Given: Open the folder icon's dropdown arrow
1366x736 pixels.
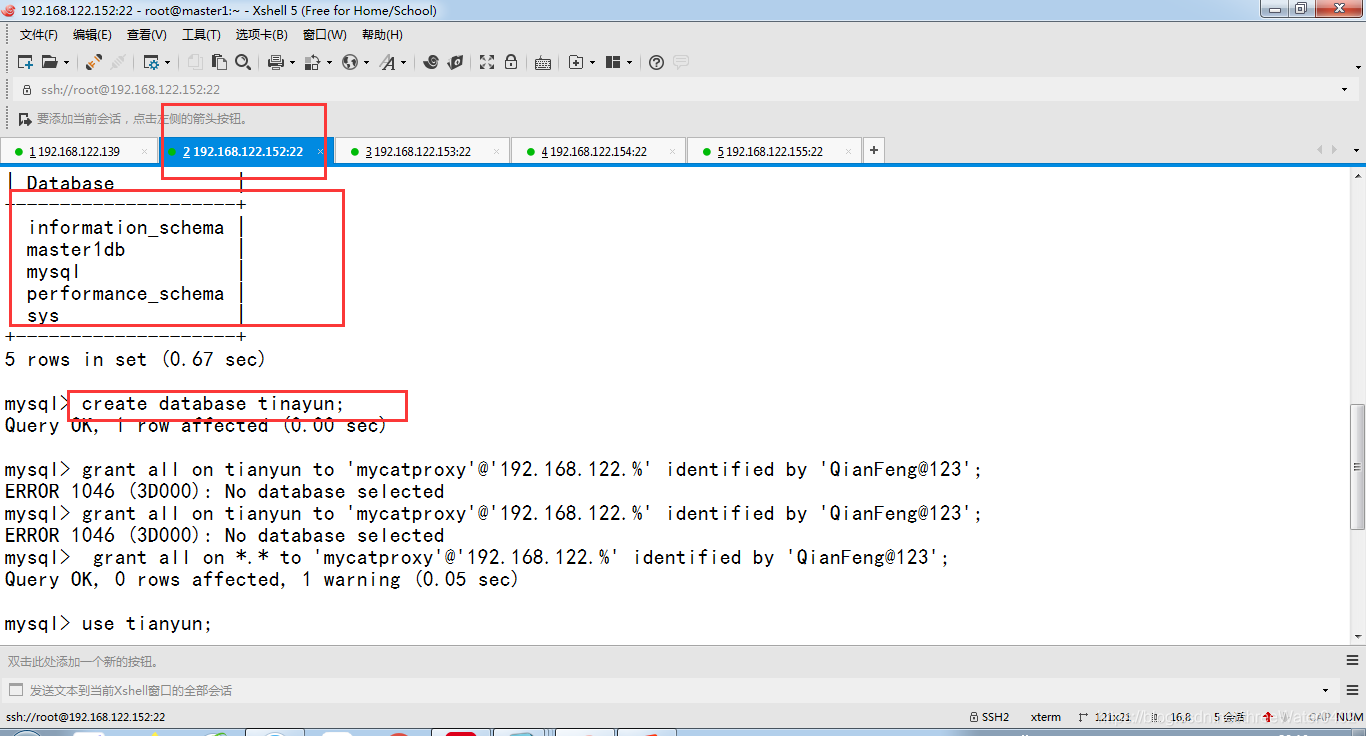Looking at the screenshot, I should [x=65, y=62].
